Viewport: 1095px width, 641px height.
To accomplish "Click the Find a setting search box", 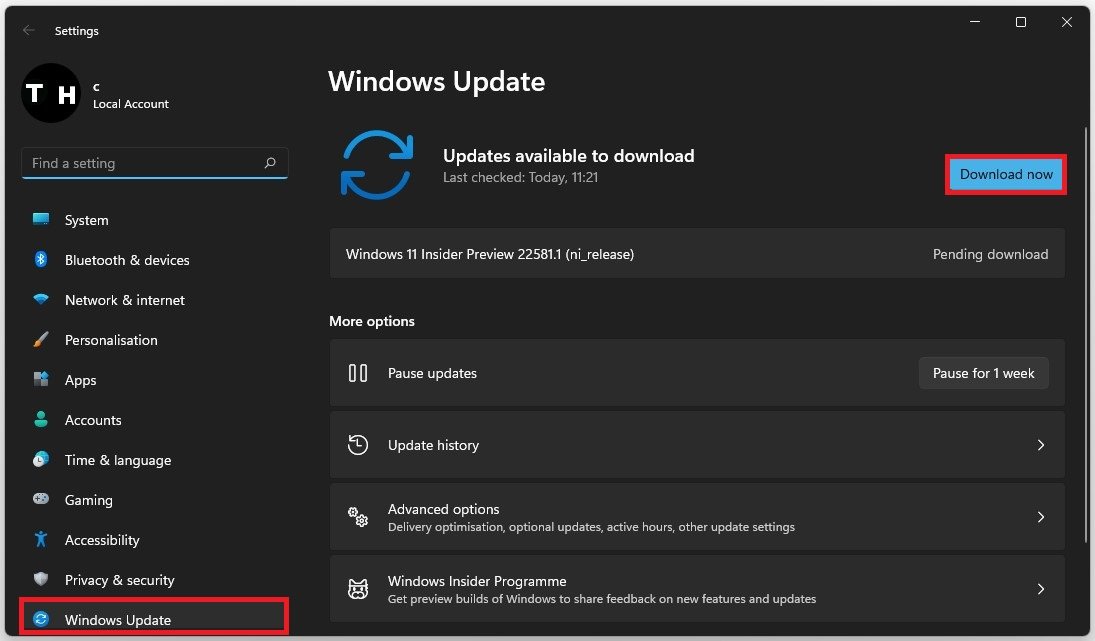I will point(154,163).
